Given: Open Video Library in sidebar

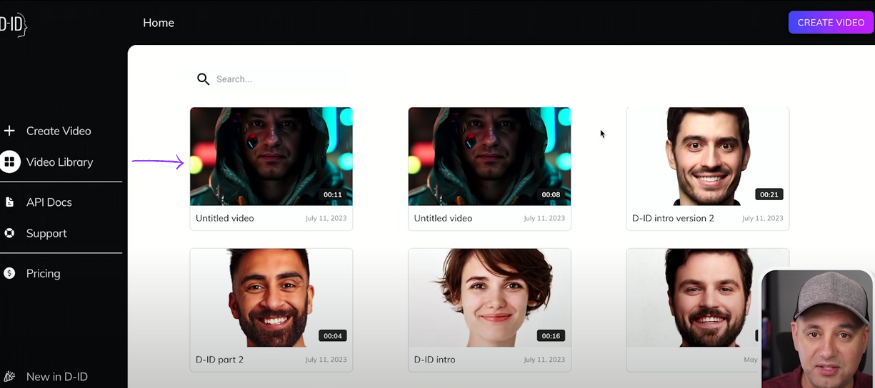Looking at the screenshot, I should [x=59, y=162].
